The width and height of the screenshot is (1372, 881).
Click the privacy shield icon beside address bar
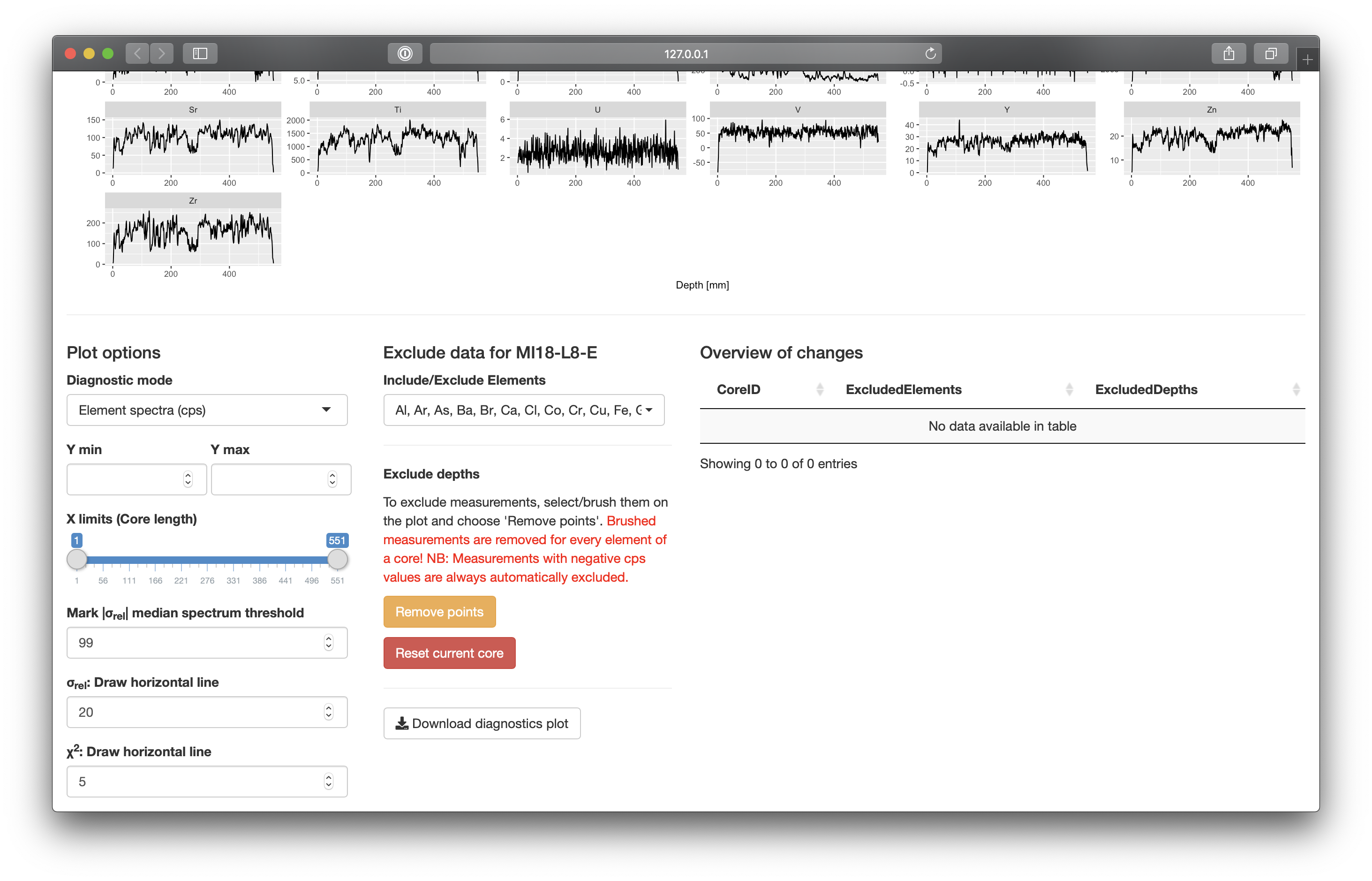(405, 54)
